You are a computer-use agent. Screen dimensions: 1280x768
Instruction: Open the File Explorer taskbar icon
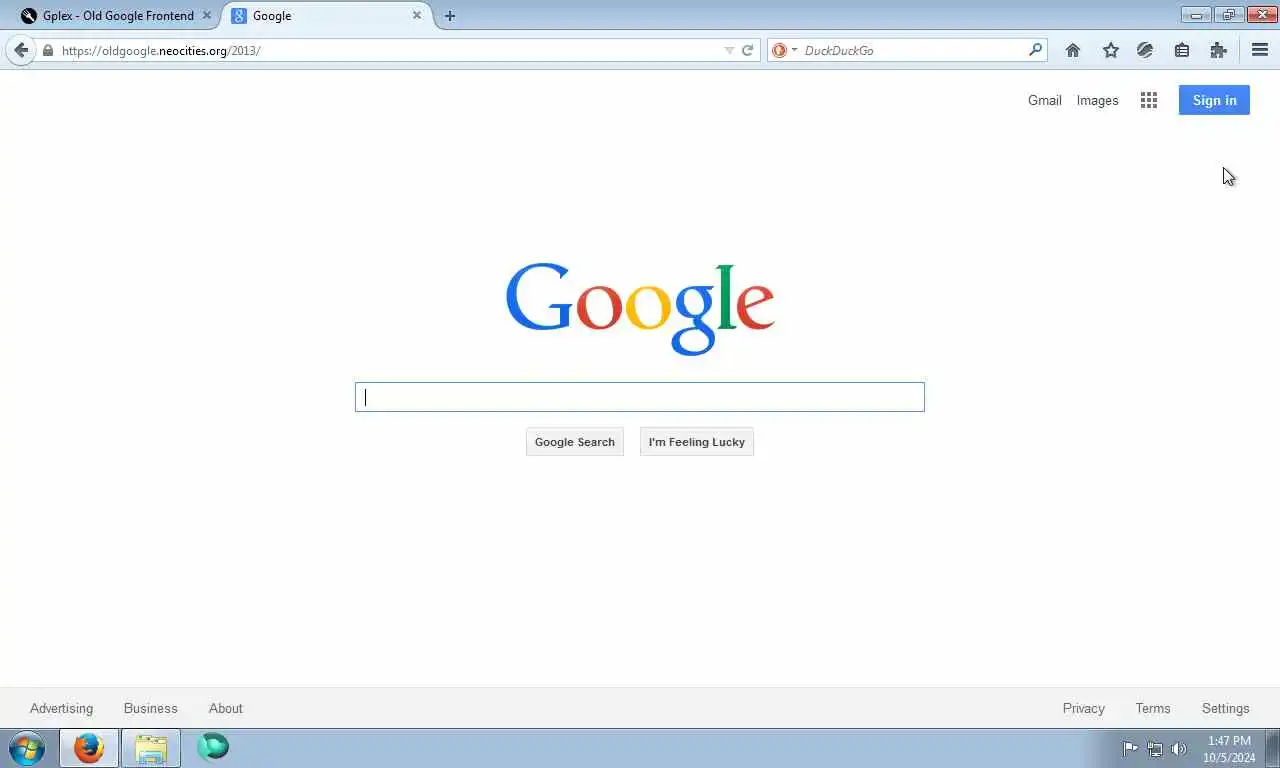(x=151, y=748)
